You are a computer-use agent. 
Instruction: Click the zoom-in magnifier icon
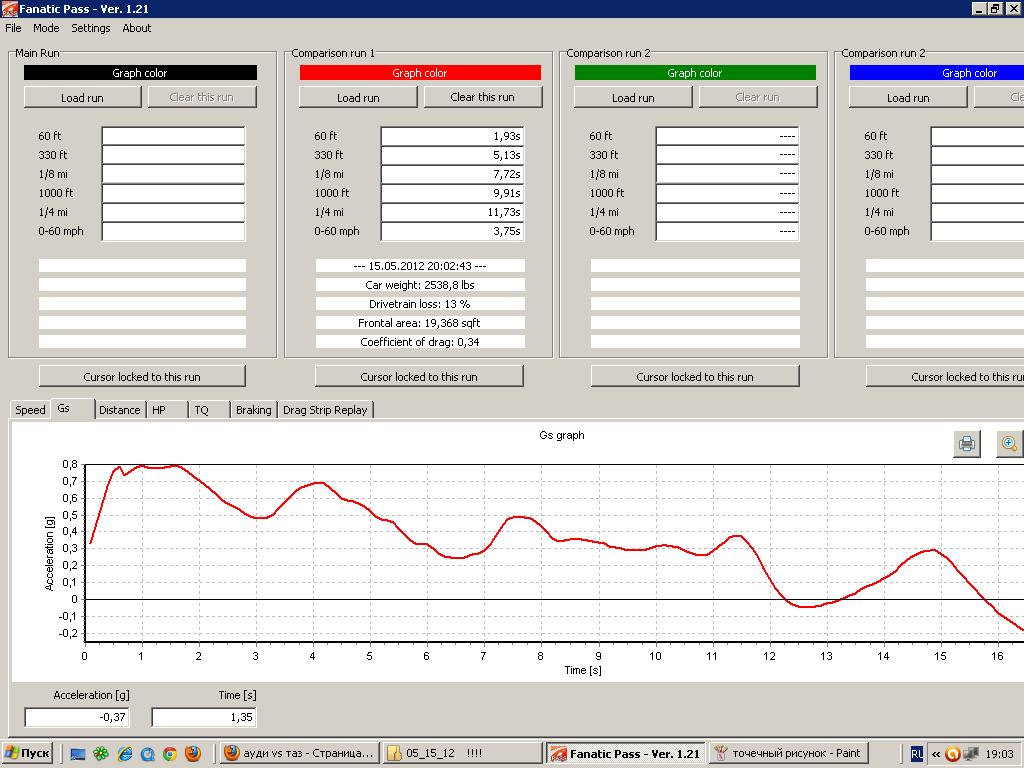(x=1009, y=444)
